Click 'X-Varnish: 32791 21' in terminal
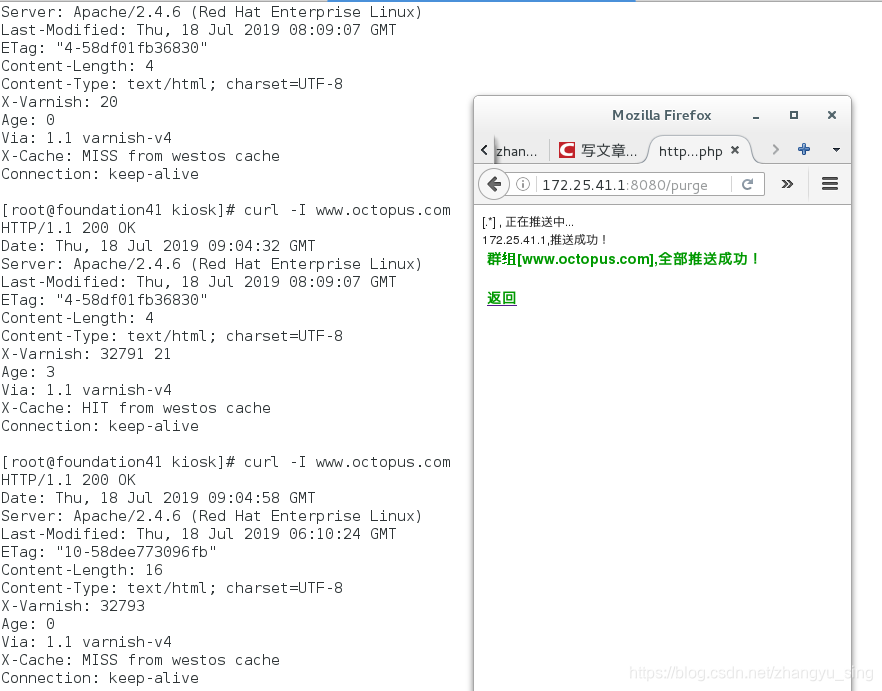This screenshot has height=691, width=882. click(86, 354)
